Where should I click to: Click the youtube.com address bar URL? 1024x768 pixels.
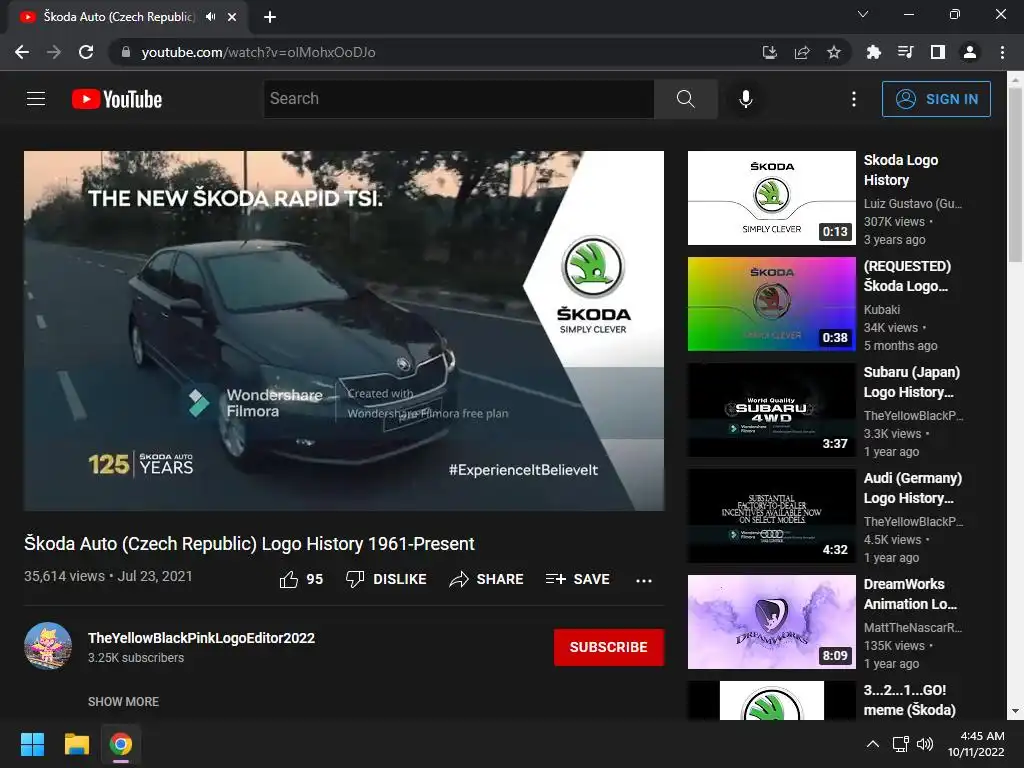(x=259, y=52)
